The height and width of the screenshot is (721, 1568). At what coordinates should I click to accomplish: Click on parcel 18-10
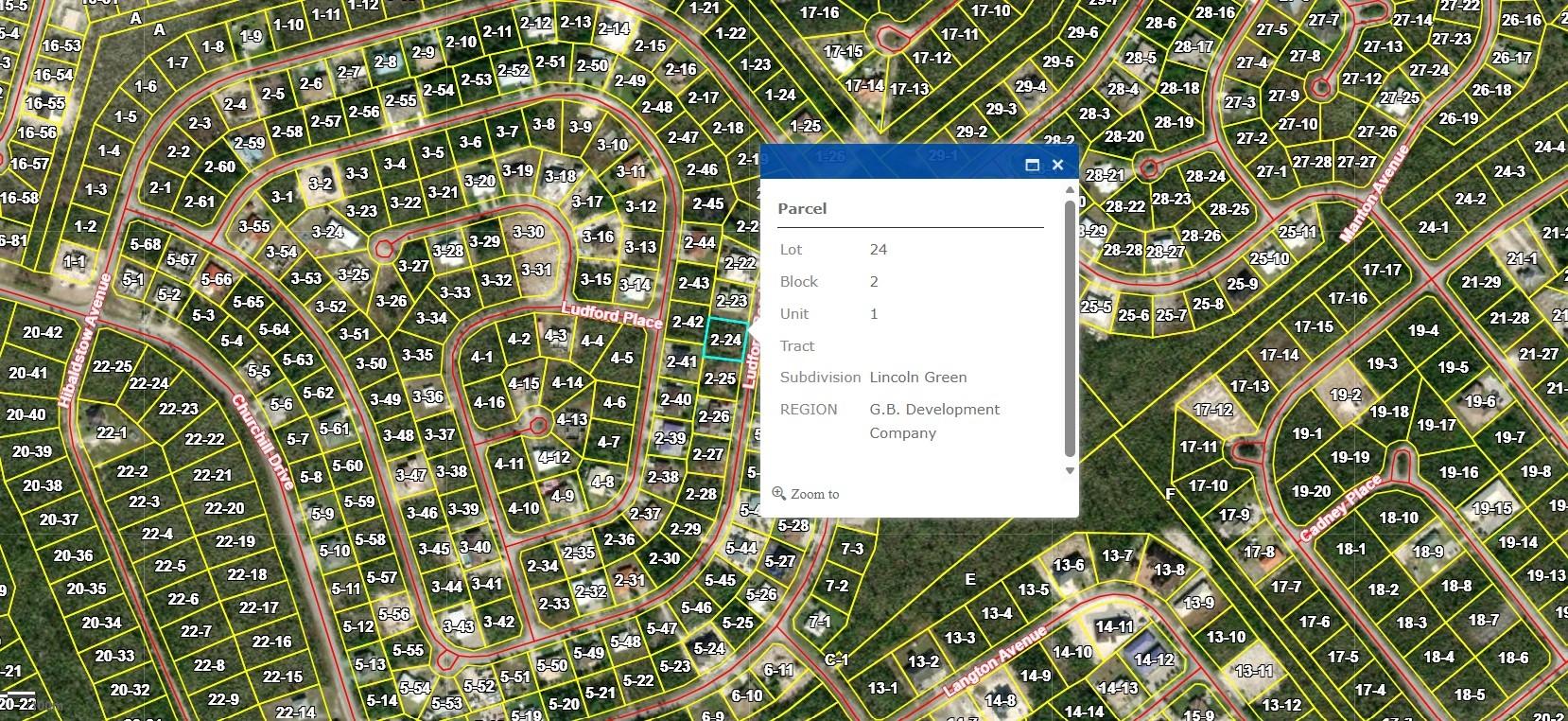coord(1398,518)
